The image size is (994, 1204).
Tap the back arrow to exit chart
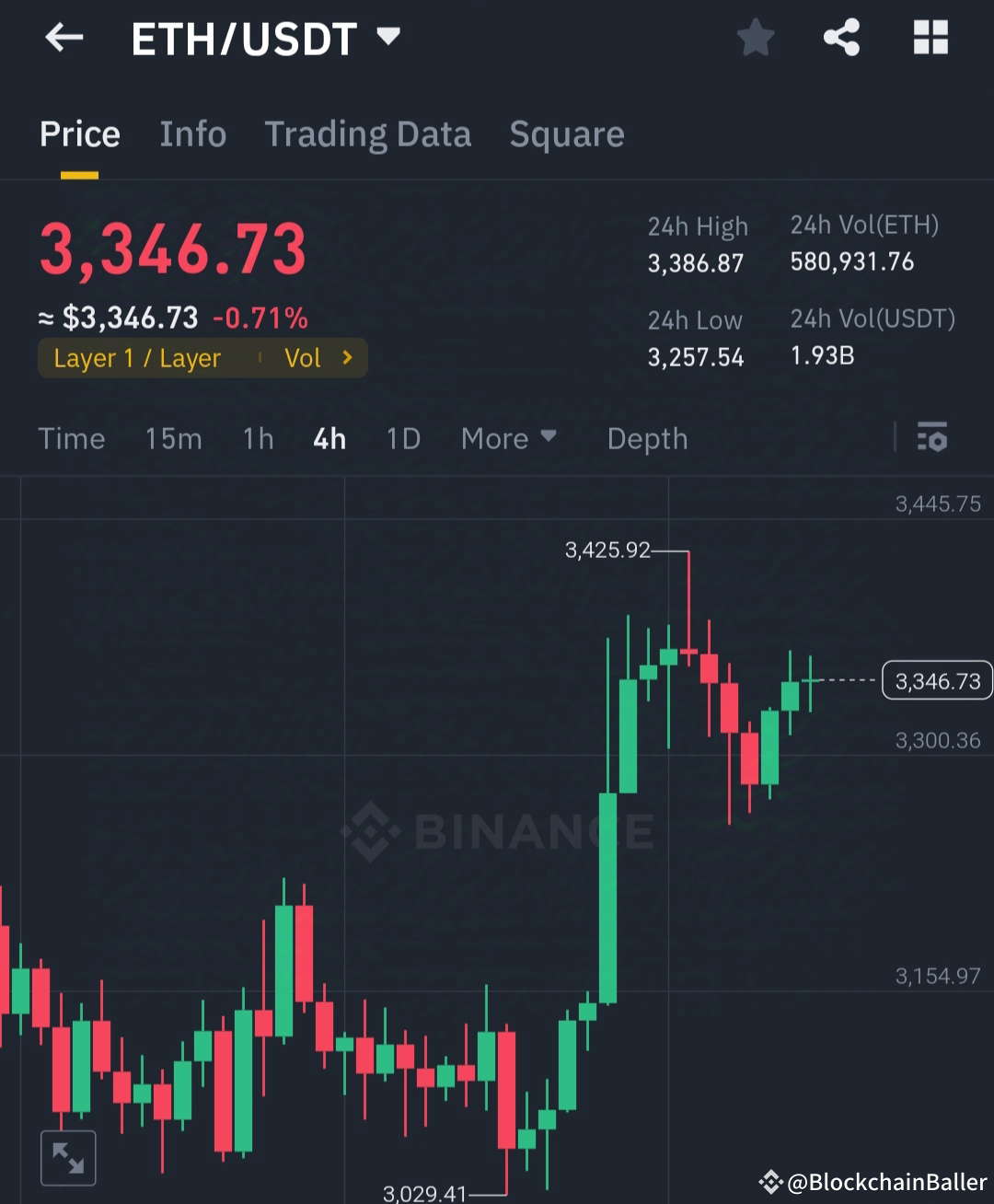[63, 37]
